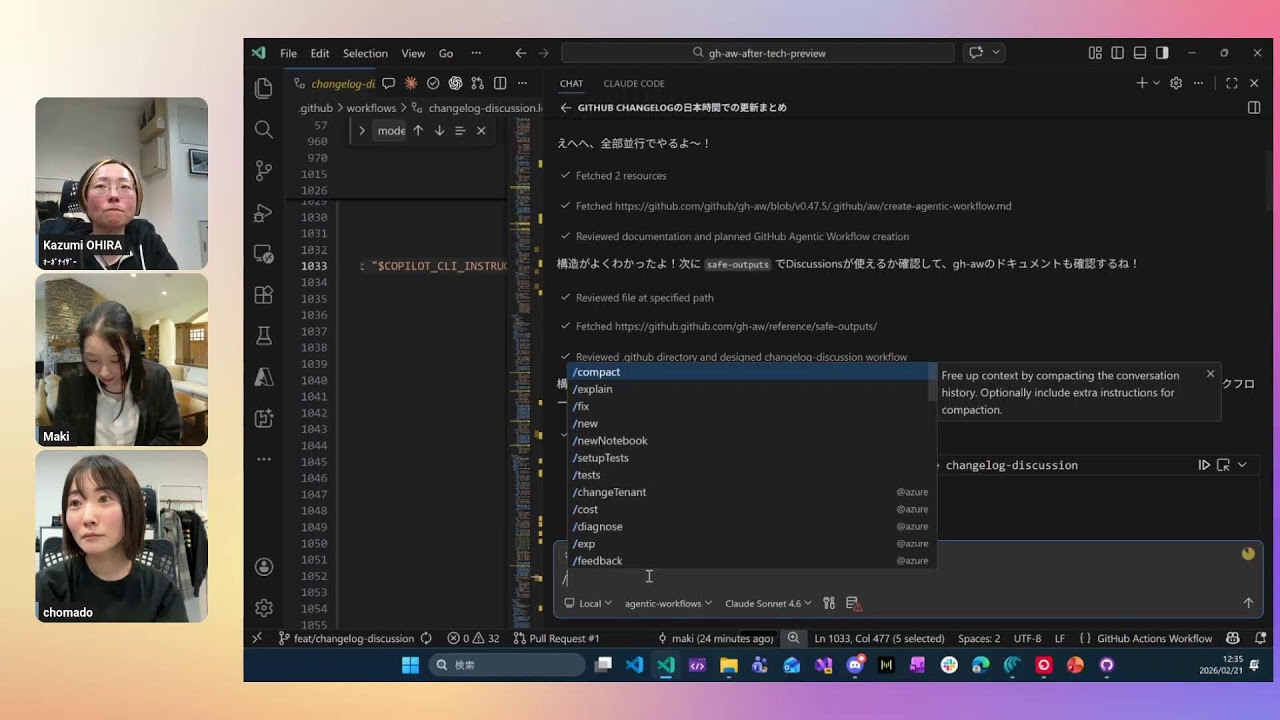1280x720 pixels.
Task: Click the feat/changelog-discussion branch in status bar
Action: 346,638
